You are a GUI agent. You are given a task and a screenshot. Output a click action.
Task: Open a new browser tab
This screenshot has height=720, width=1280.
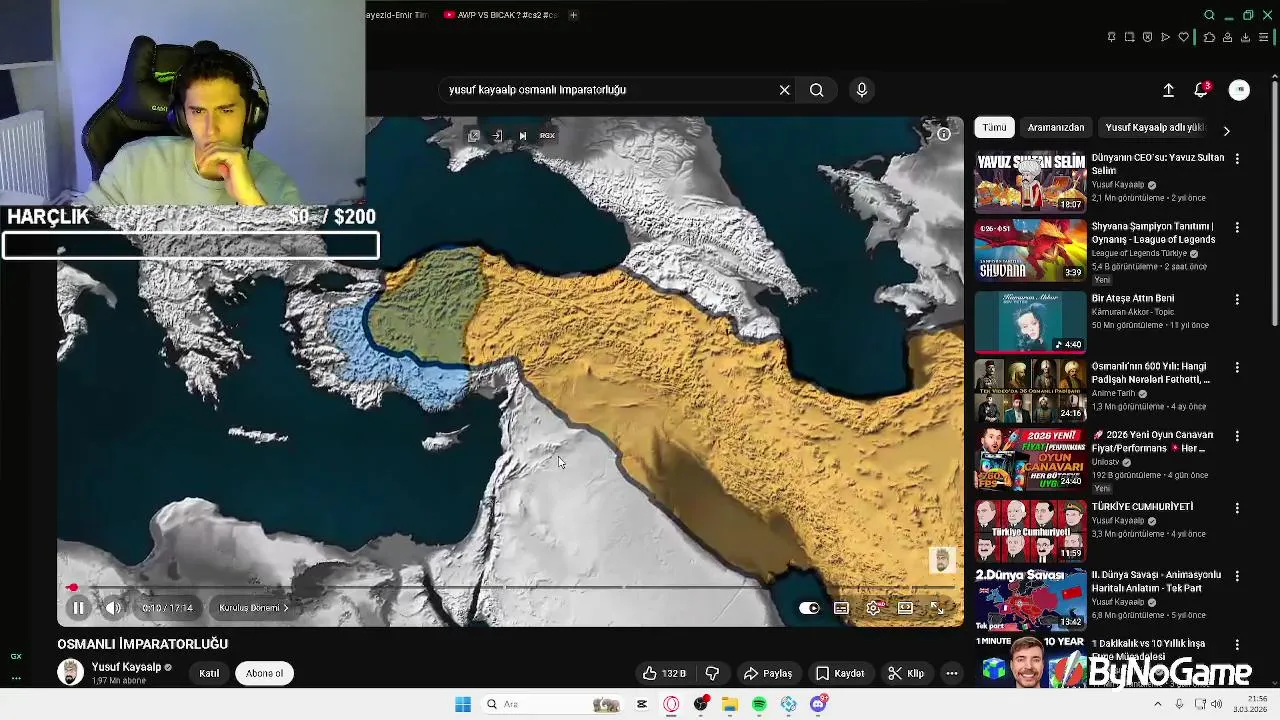(x=573, y=15)
